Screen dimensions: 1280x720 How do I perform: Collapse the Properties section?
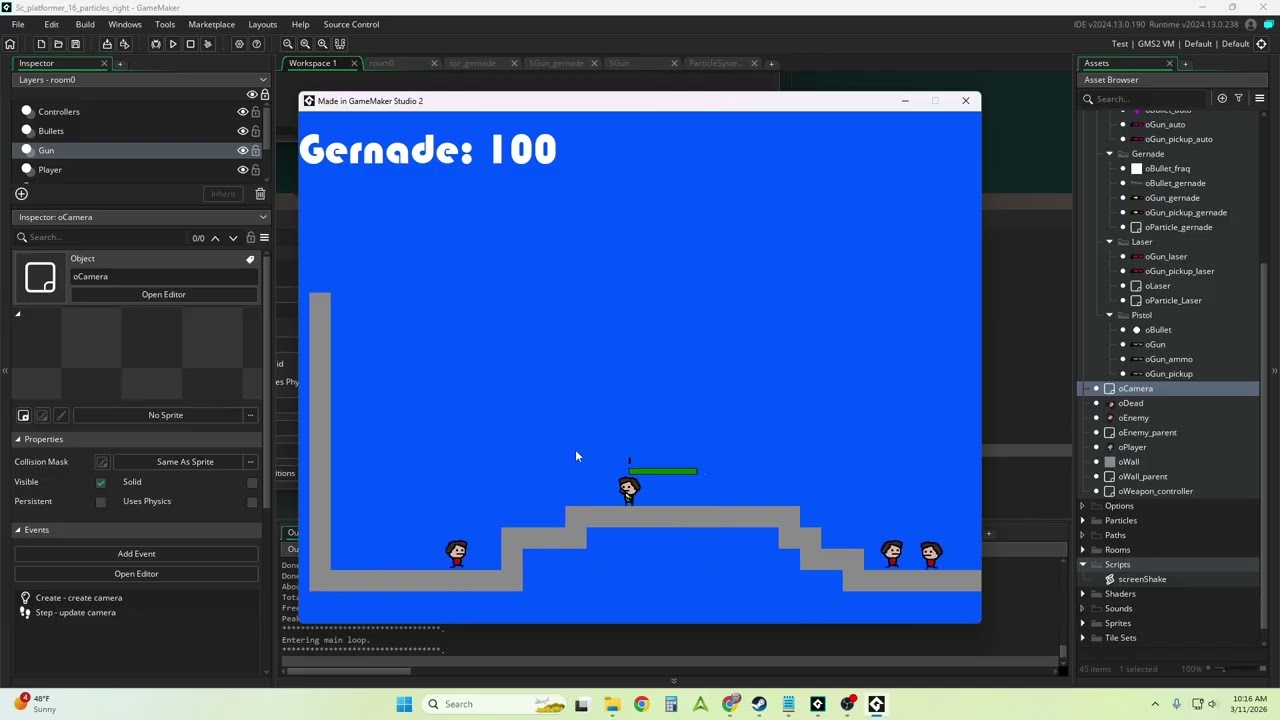17,440
